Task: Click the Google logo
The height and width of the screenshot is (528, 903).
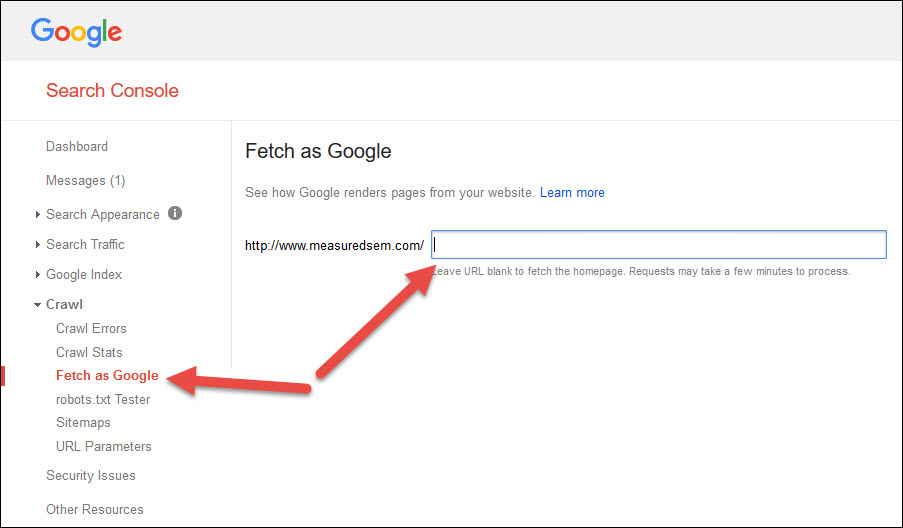Action: [76, 31]
